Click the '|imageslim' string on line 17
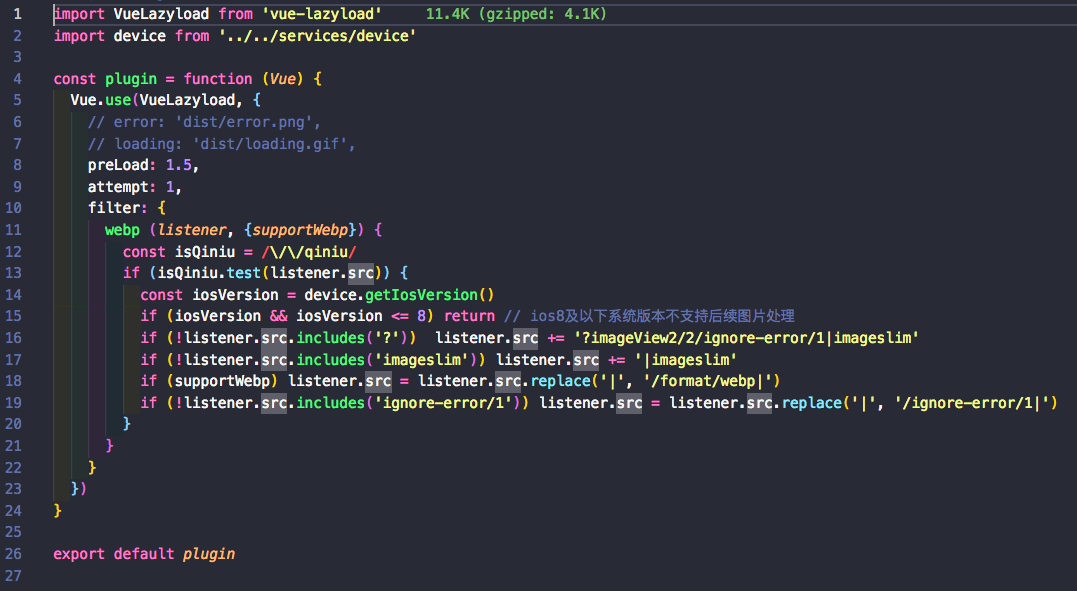Image resolution: width=1077 pixels, height=591 pixels. [685, 359]
